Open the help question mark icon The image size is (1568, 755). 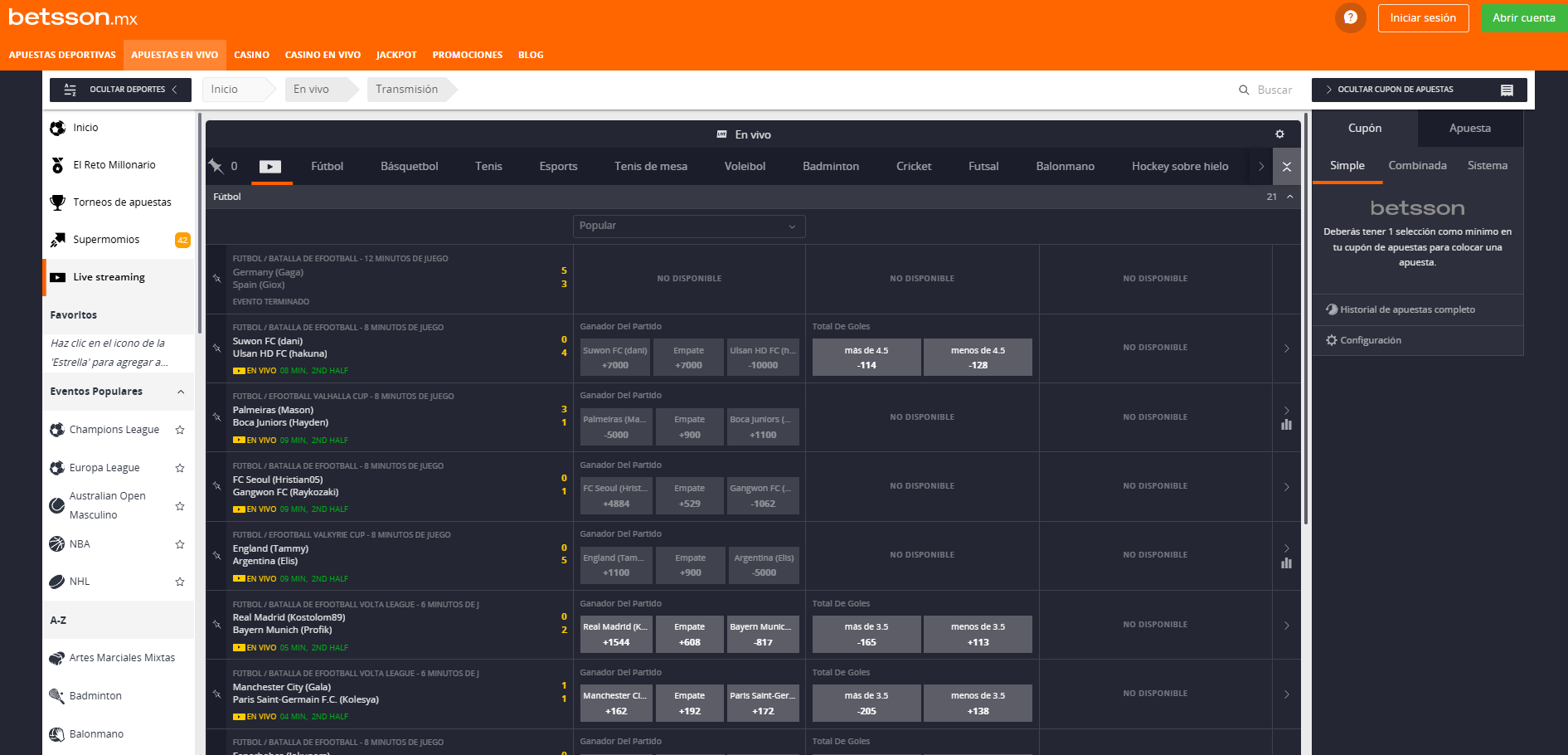click(x=1350, y=17)
